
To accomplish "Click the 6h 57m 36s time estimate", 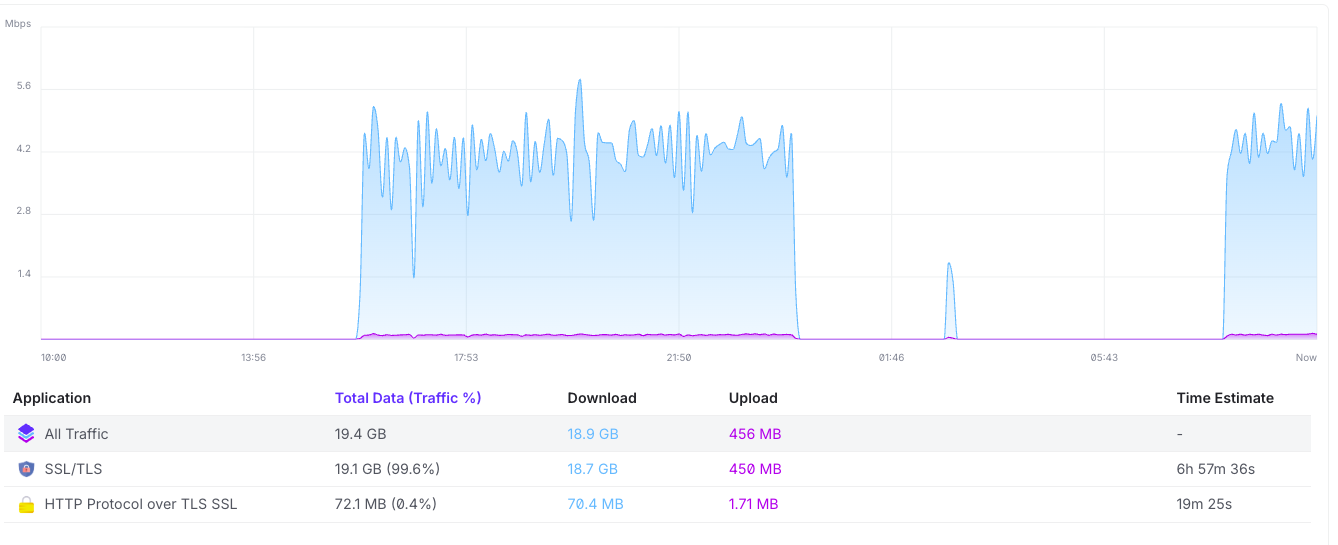I will point(1216,469).
